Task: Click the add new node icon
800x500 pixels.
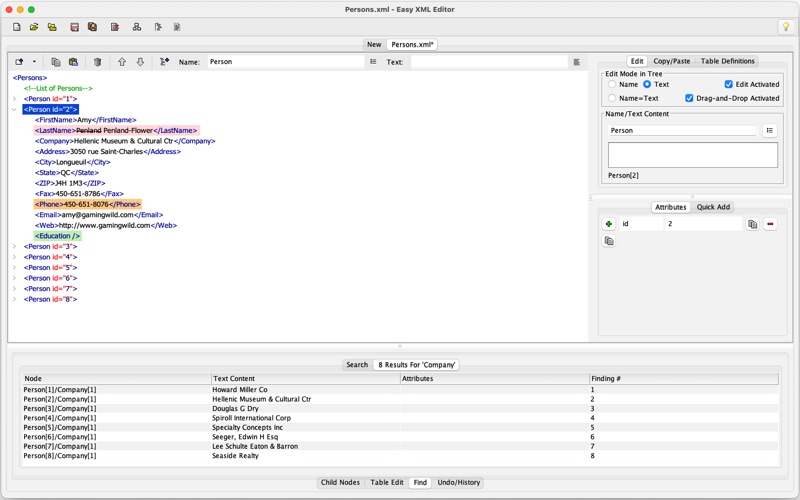Action: (x=19, y=62)
